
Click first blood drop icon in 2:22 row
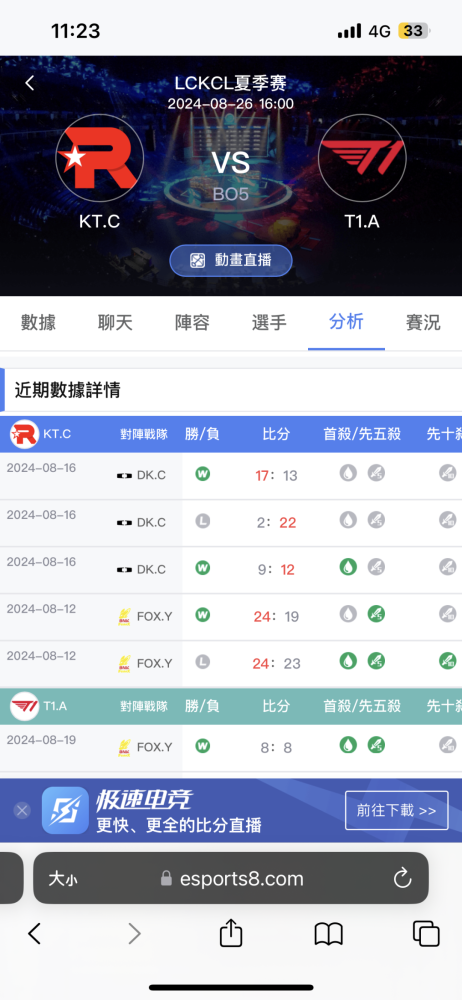tap(348, 520)
